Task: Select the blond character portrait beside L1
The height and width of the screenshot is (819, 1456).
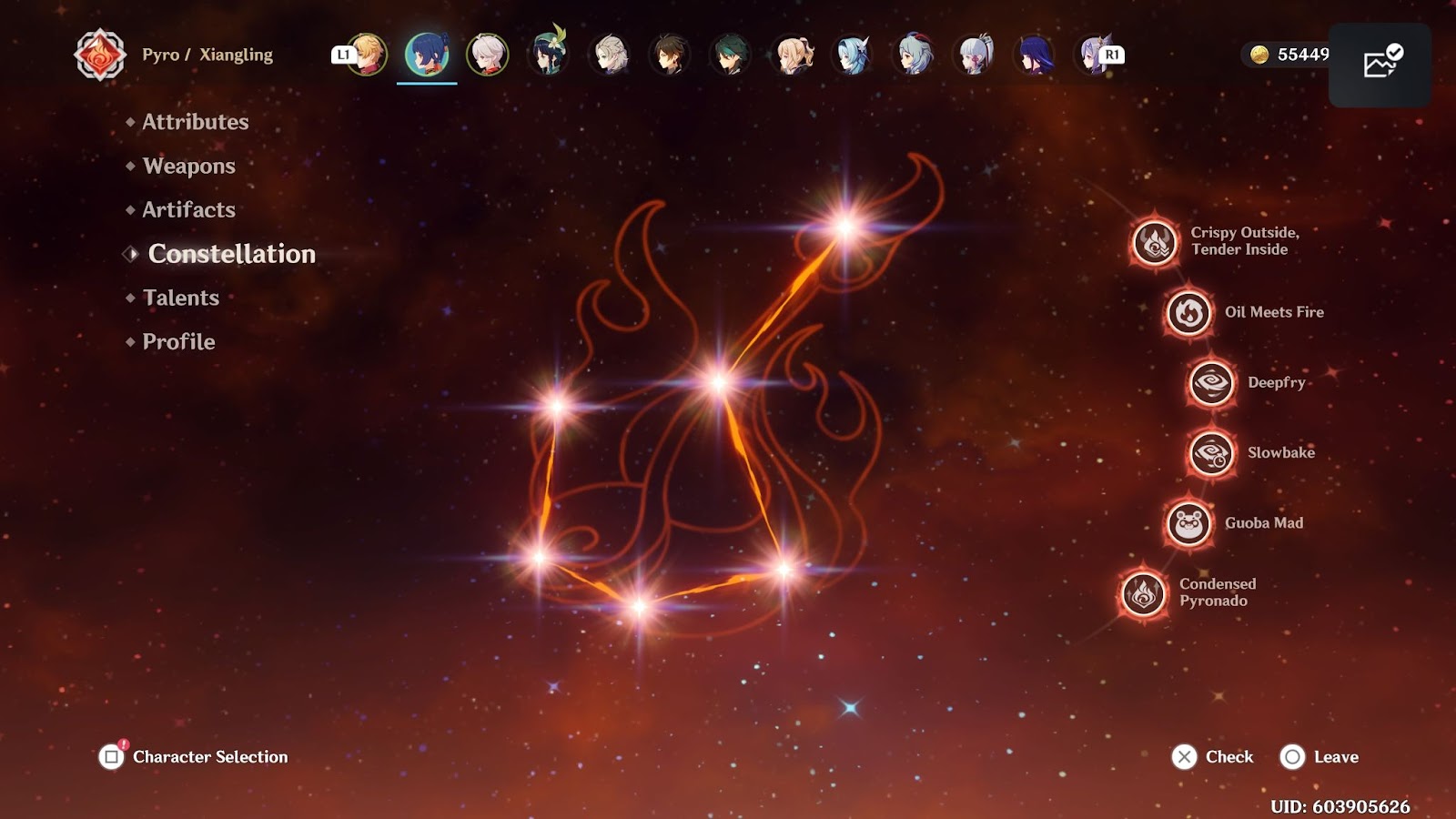Action: [367, 55]
